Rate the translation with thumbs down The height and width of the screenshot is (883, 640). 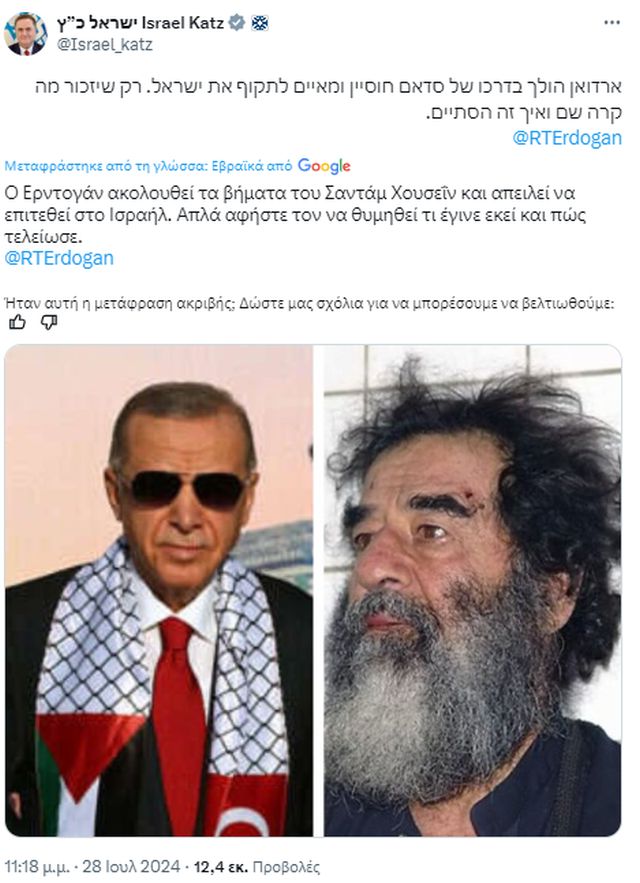tap(49, 322)
